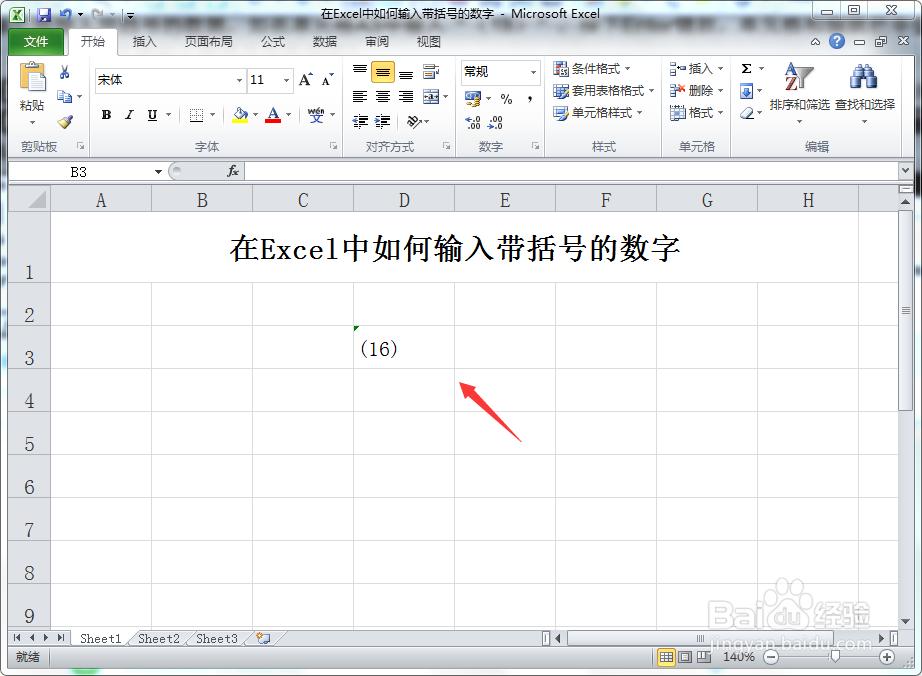Click the insert function fx icon
This screenshot has height=676, width=922.
tap(233, 171)
